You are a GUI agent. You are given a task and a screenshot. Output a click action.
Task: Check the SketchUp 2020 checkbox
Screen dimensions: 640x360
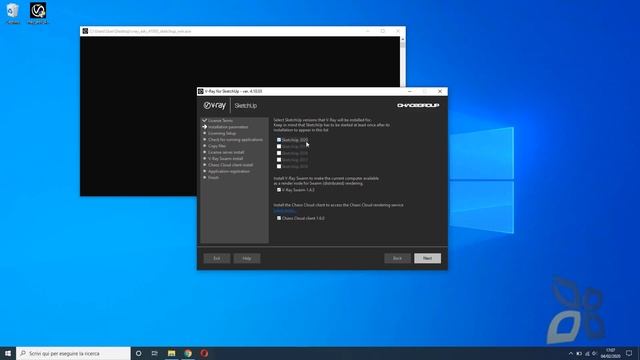point(279,140)
